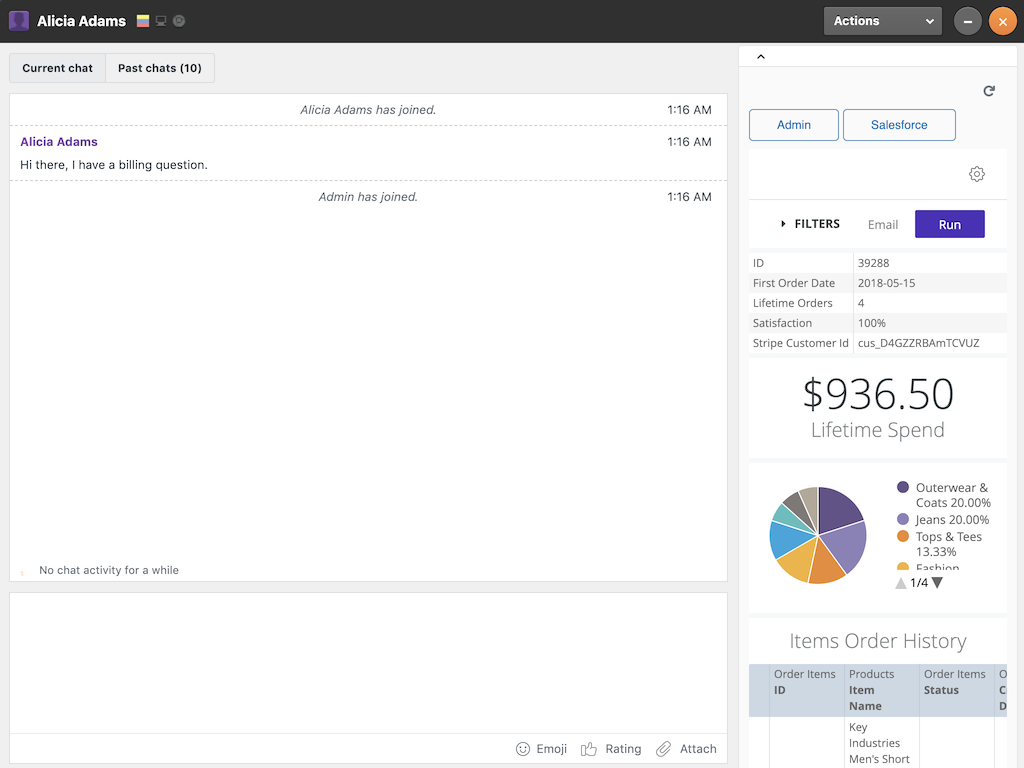The width and height of the screenshot is (1024, 768).
Task: Click the Key Industries Men's Short item
Action: pyautogui.click(x=879, y=743)
